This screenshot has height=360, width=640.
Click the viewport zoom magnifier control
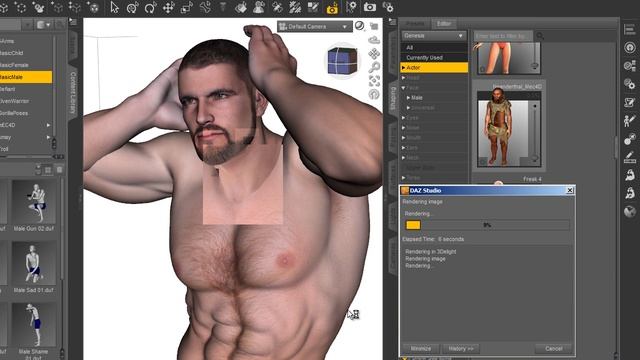click(x=374, y=67)
